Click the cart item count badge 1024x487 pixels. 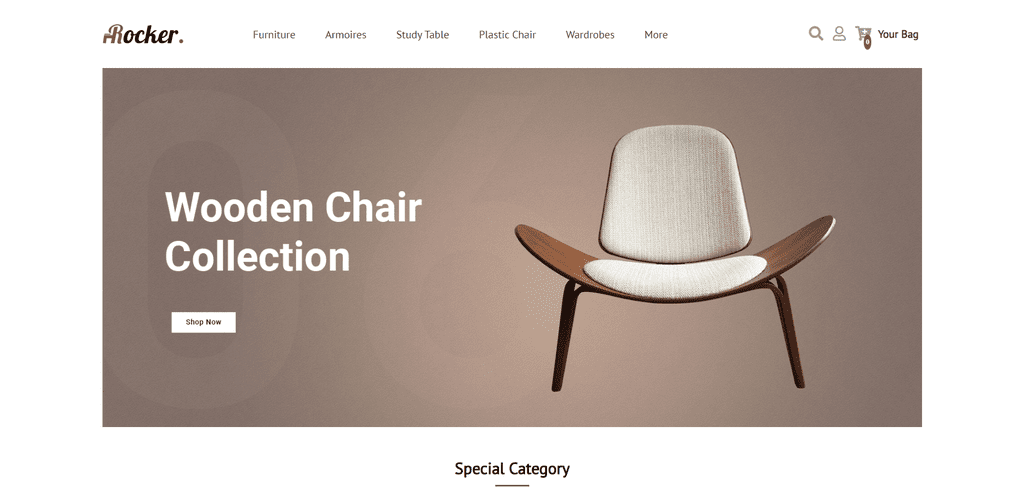[867, 42]
